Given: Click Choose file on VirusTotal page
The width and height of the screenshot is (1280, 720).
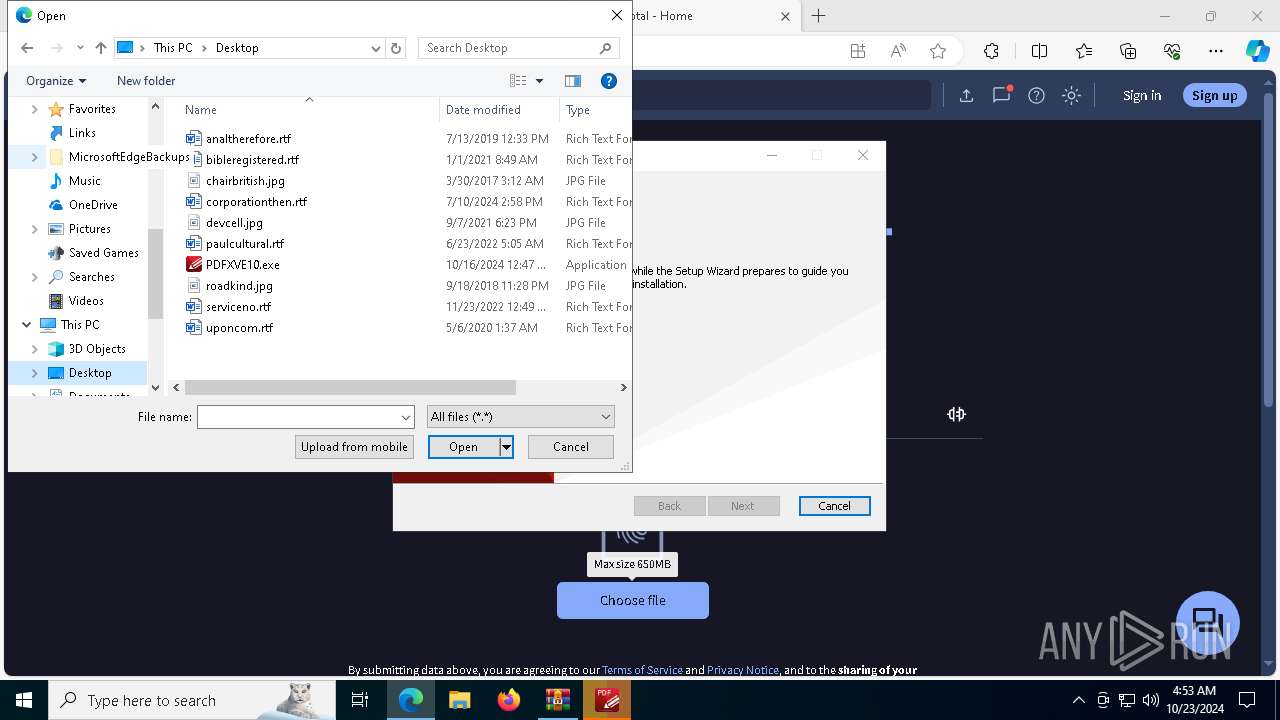Looking at the screenshot, I should click(x=633, y=601).
